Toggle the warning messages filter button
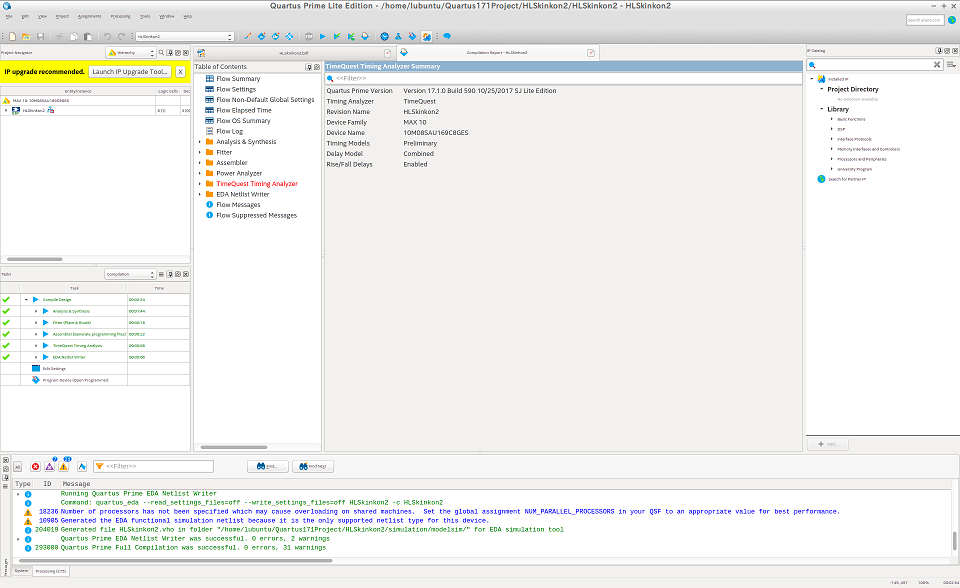Viewport: 960px width, 588px height. pyautogui.click(x=64, y=467)
